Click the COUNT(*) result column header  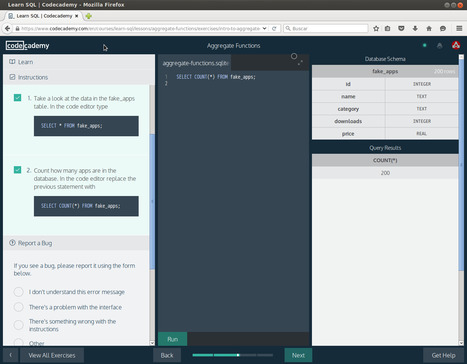(385, 160)
